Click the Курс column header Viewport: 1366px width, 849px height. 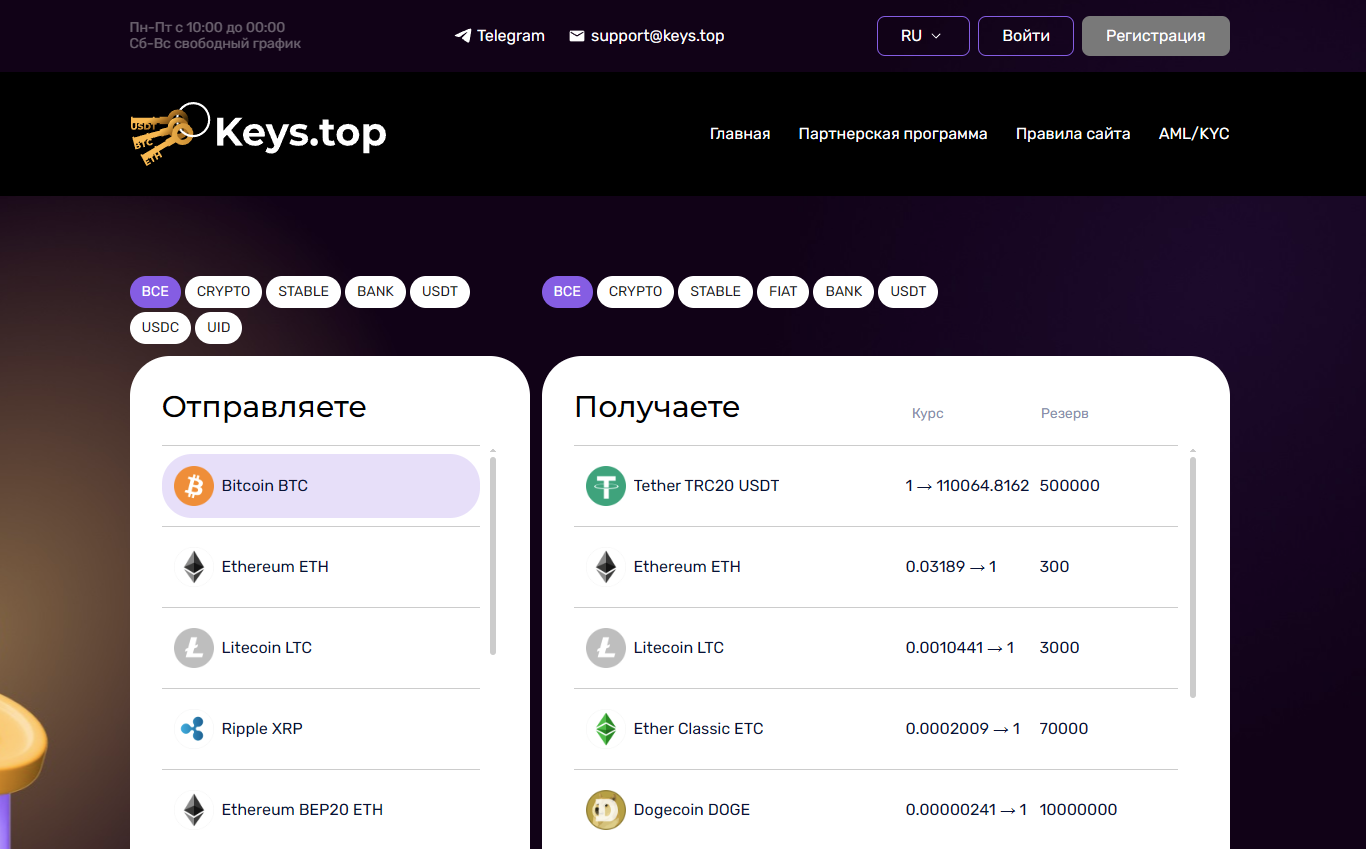[x=928, y=413]
